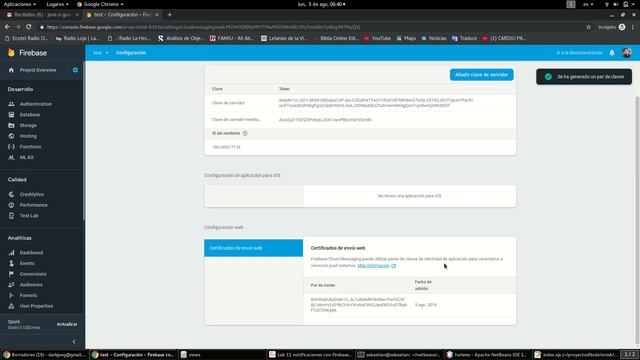
Task: Open a new Chrome tab
Action: click(x=169, y=15)
